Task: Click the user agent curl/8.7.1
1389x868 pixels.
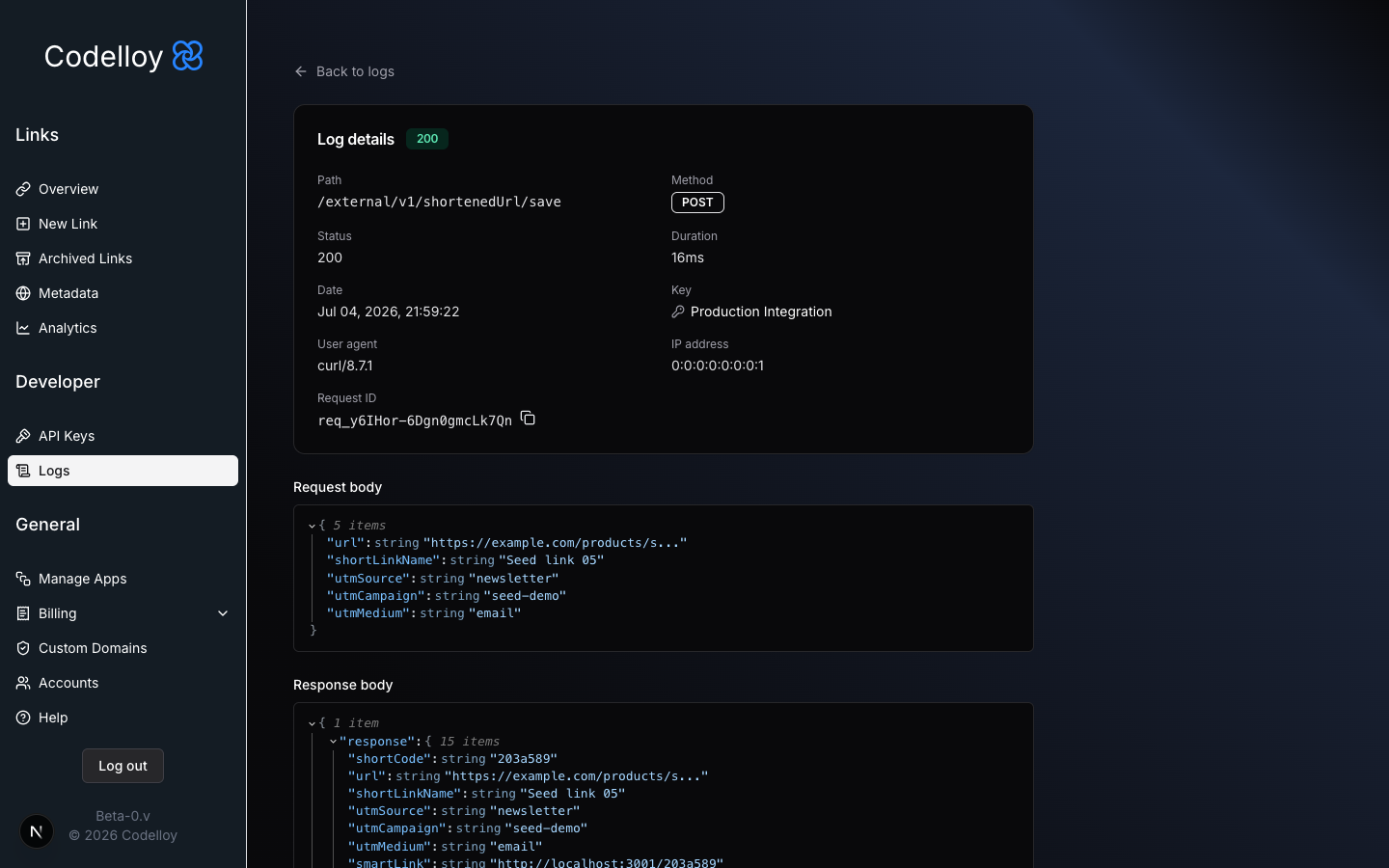Action: [x=345, y=366]
